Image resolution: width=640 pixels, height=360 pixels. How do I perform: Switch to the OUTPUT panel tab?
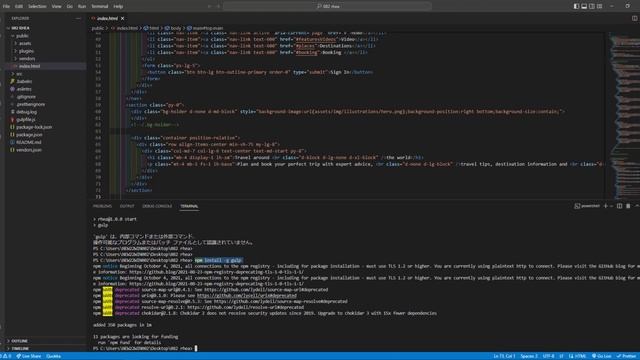point(127,206)
